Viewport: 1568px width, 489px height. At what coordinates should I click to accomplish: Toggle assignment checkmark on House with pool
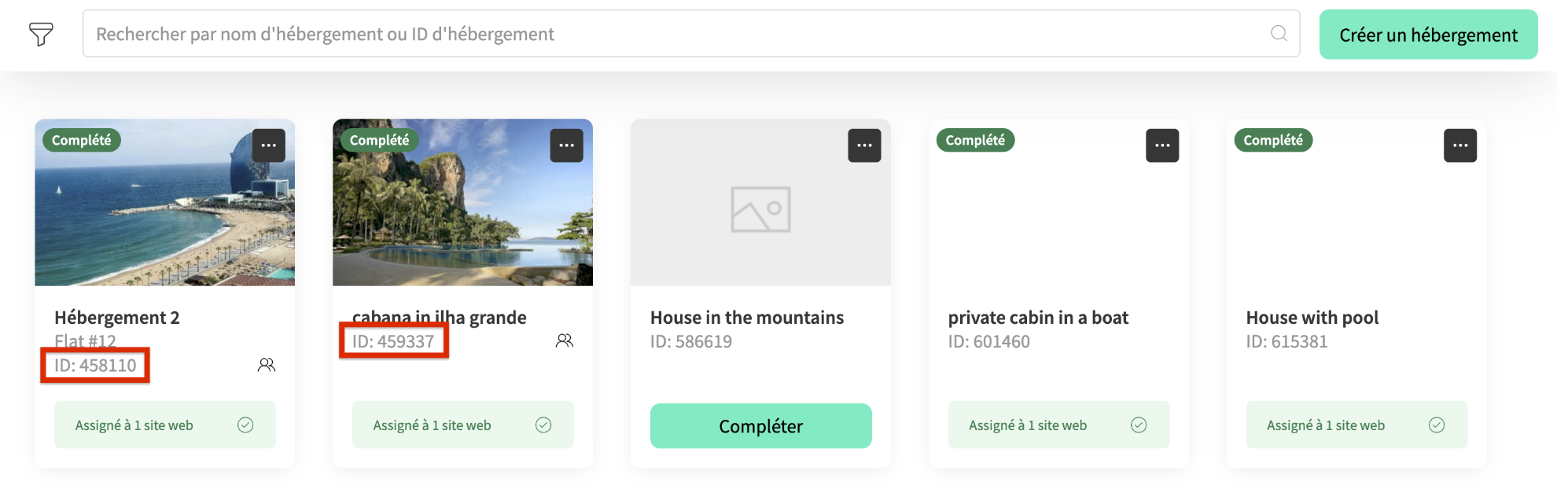(1437, 425)
